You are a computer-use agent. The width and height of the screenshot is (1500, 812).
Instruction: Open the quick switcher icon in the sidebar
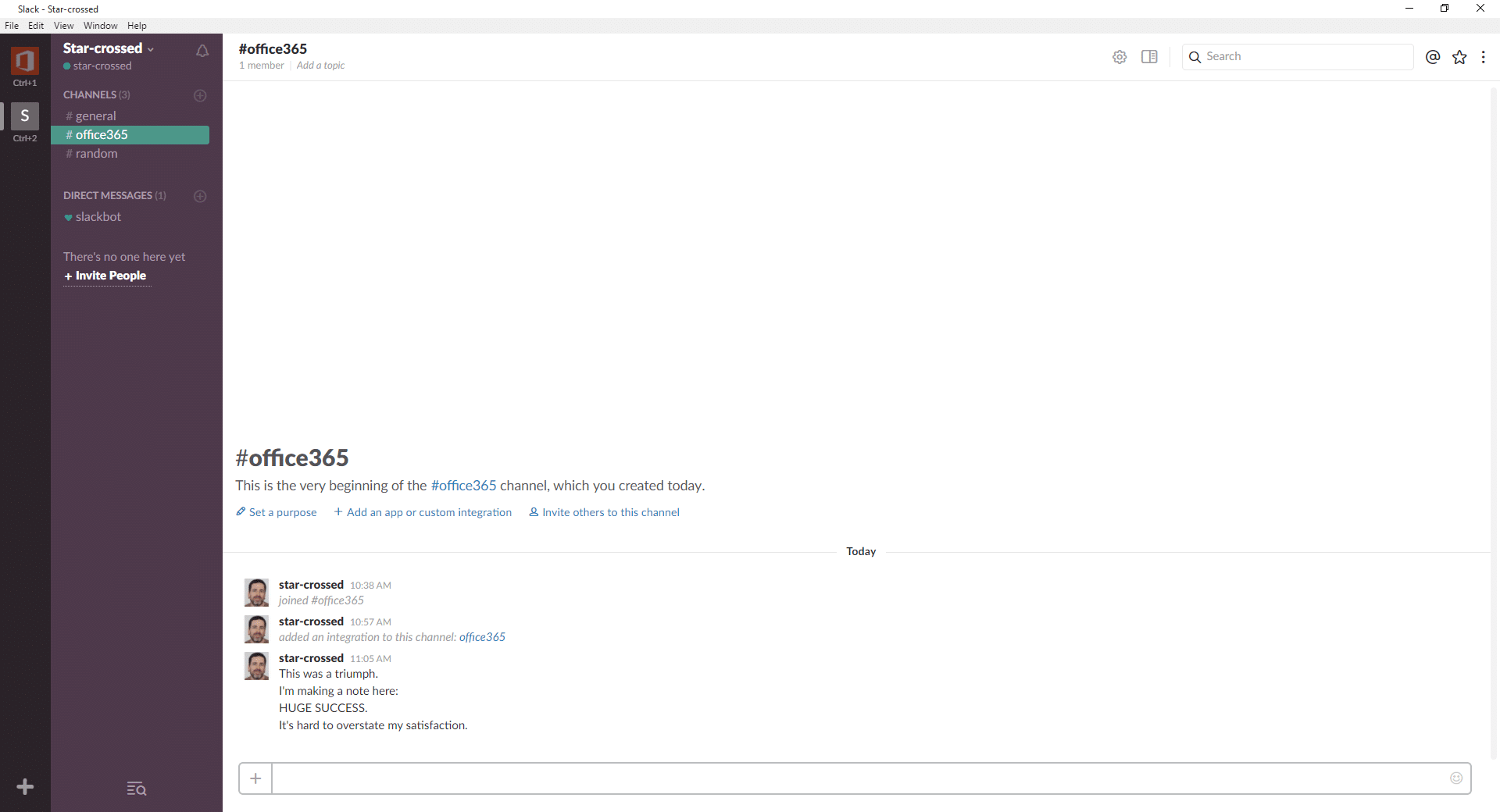137,789
